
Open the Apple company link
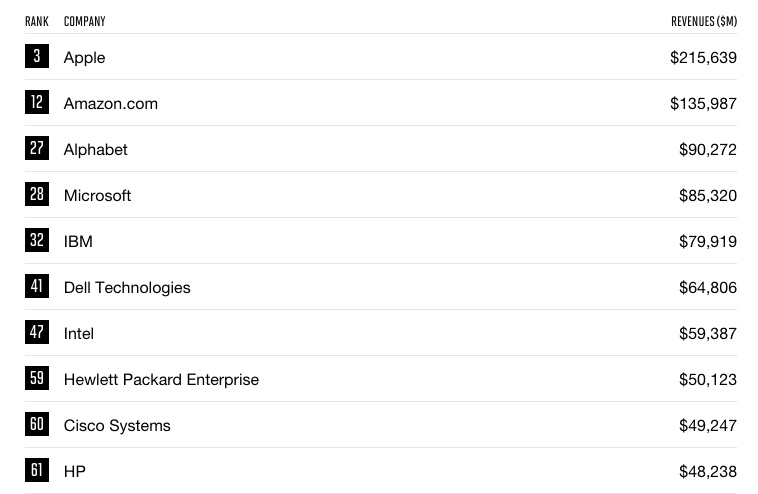click(x=84, y=58)
